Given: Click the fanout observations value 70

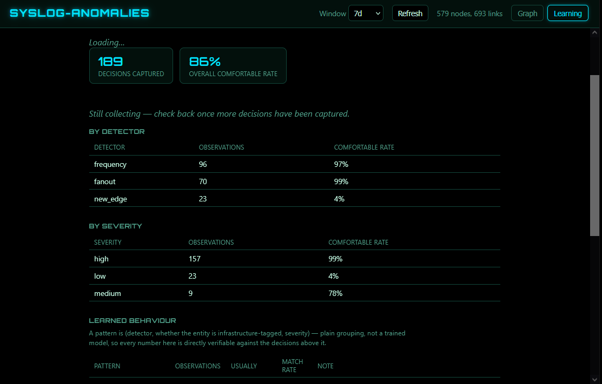Looking at the screenshot, I should tap(203, 182).
